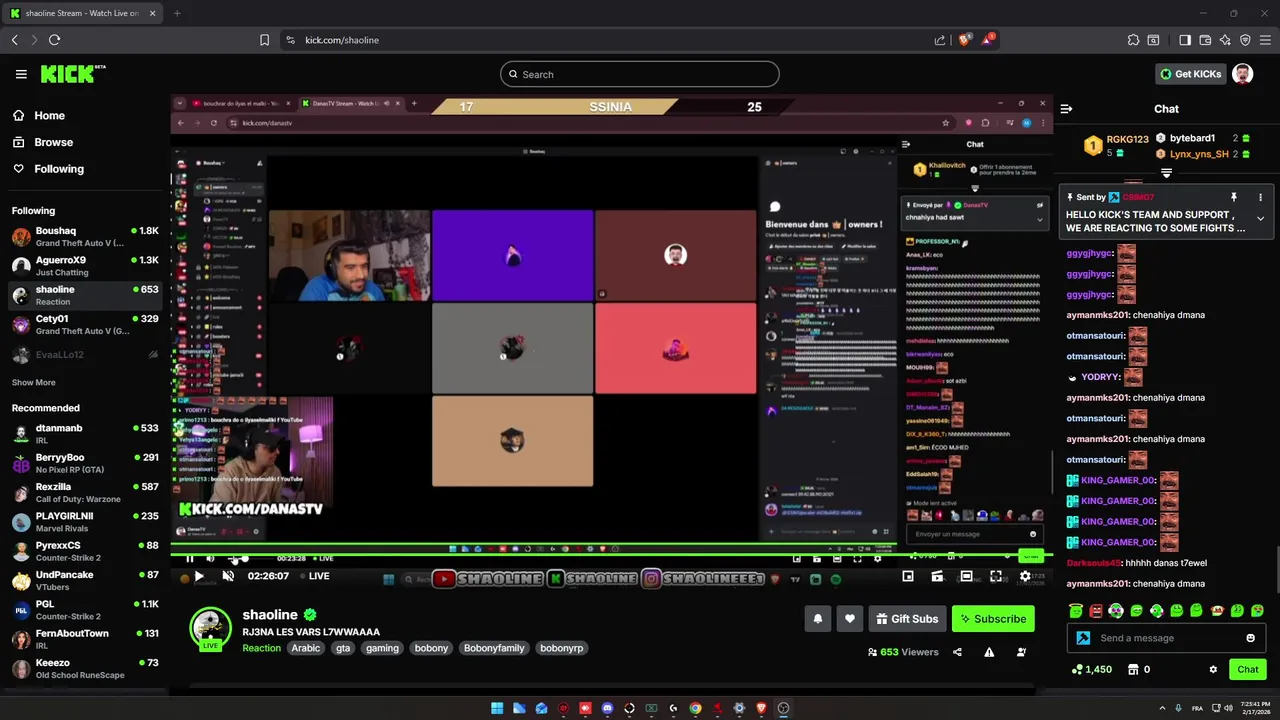Open player settings gear
Screen dimensions: 1280x720
(1025, 576)
